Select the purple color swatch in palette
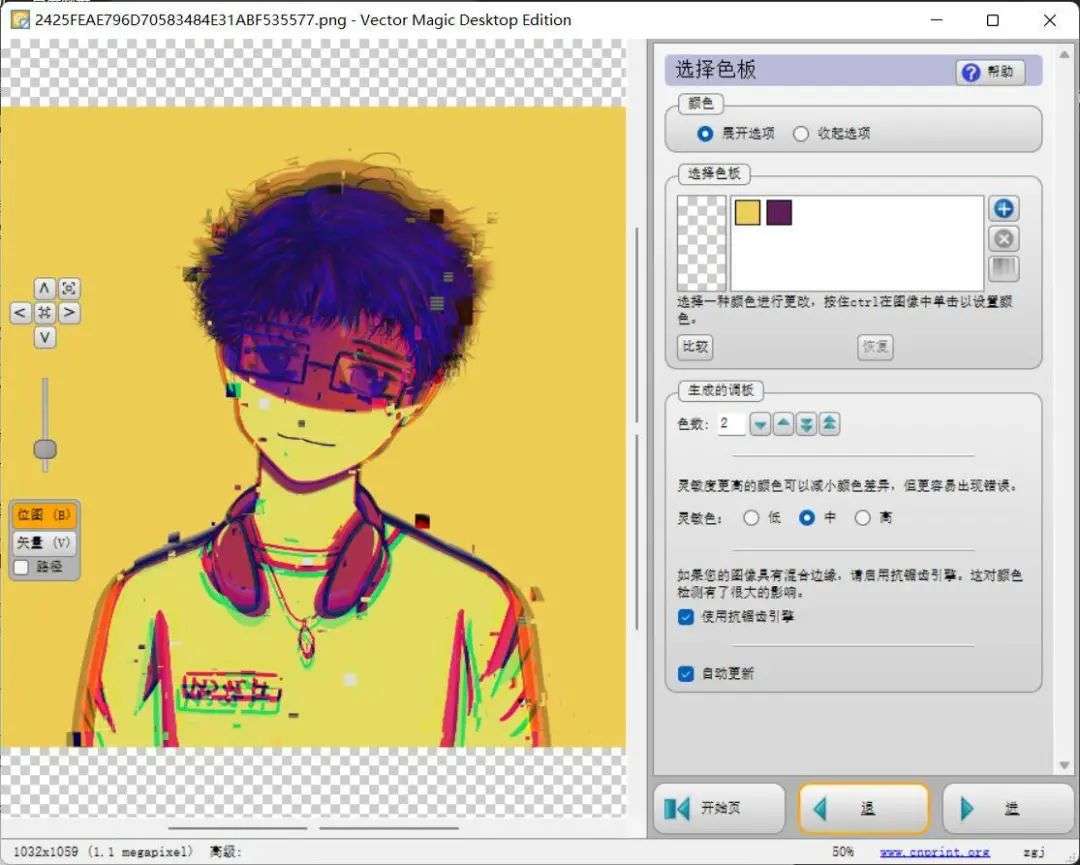 click(x=779, y=212)
